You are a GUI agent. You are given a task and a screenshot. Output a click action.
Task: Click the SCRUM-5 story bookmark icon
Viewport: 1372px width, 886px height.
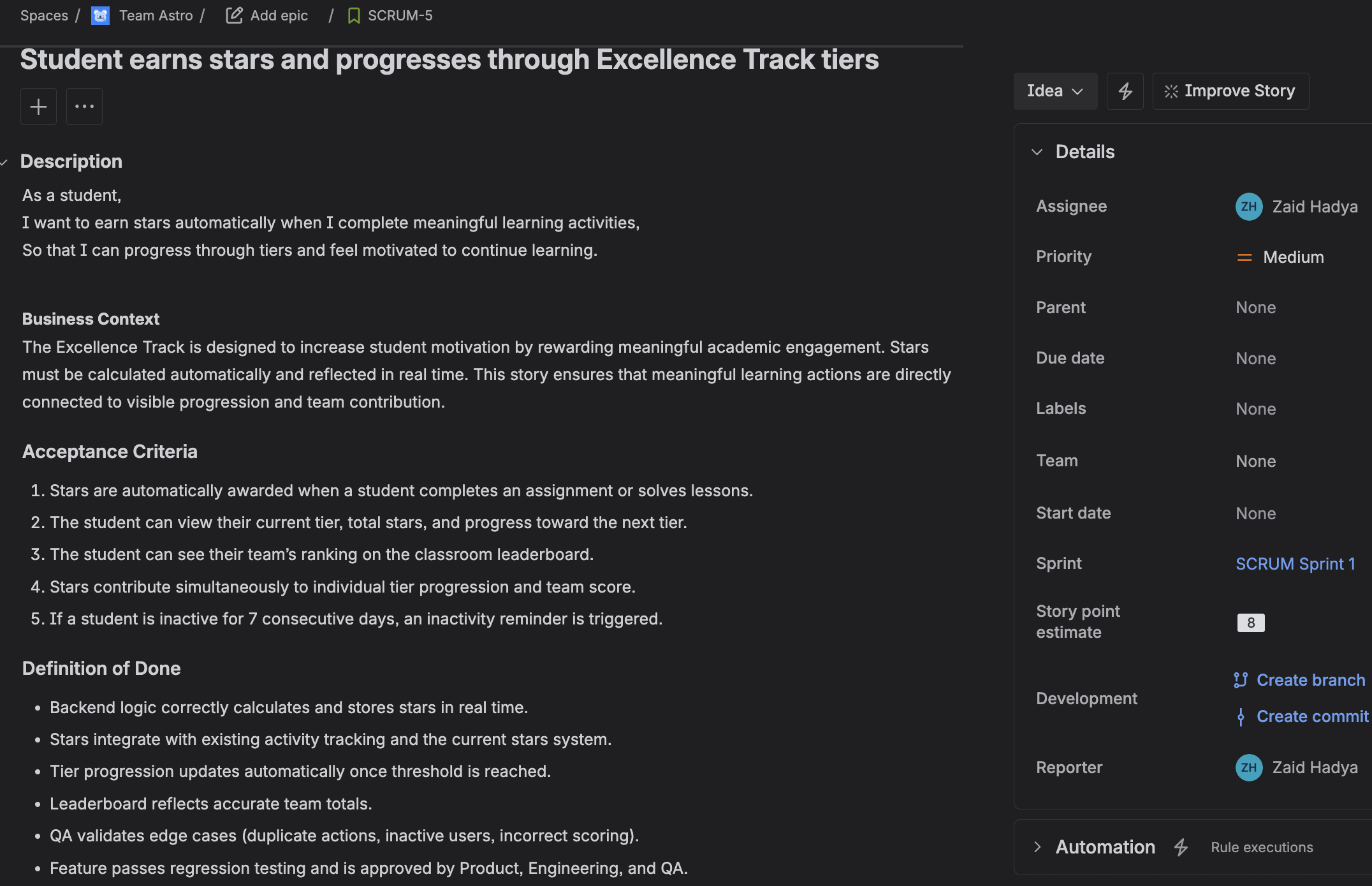point(354,16)
